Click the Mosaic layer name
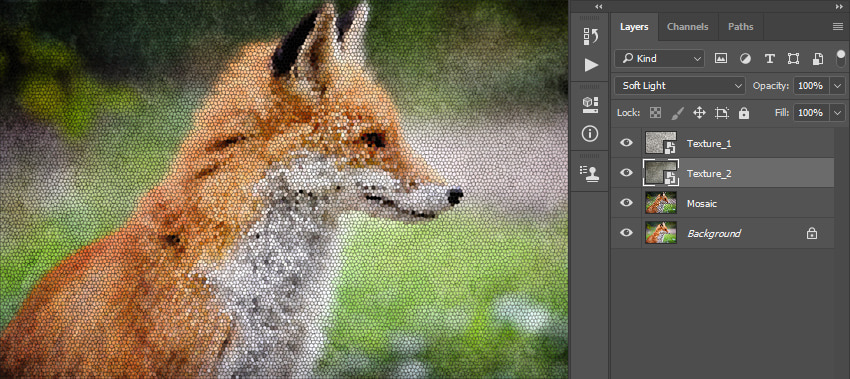 coord(702,203)
